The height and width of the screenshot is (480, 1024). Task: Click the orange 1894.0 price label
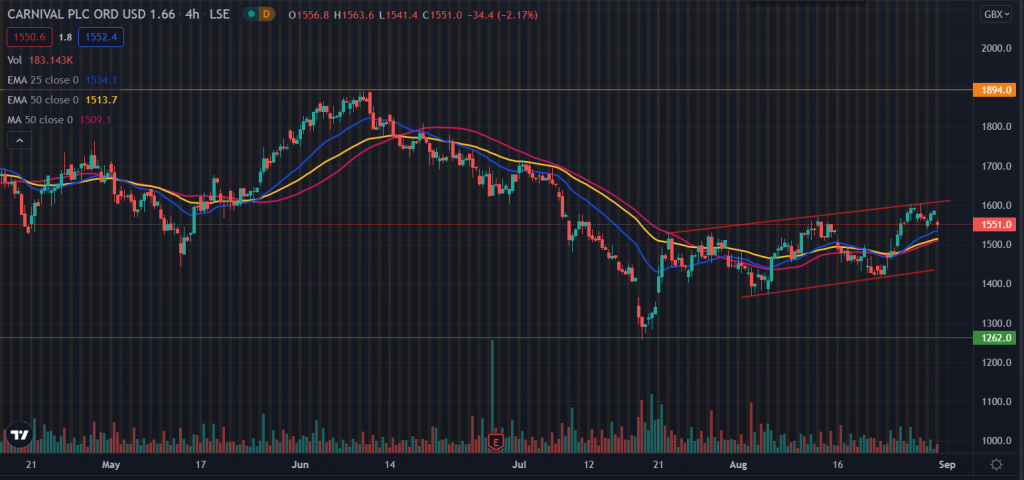pyautogui.click(x=995, y=90)
